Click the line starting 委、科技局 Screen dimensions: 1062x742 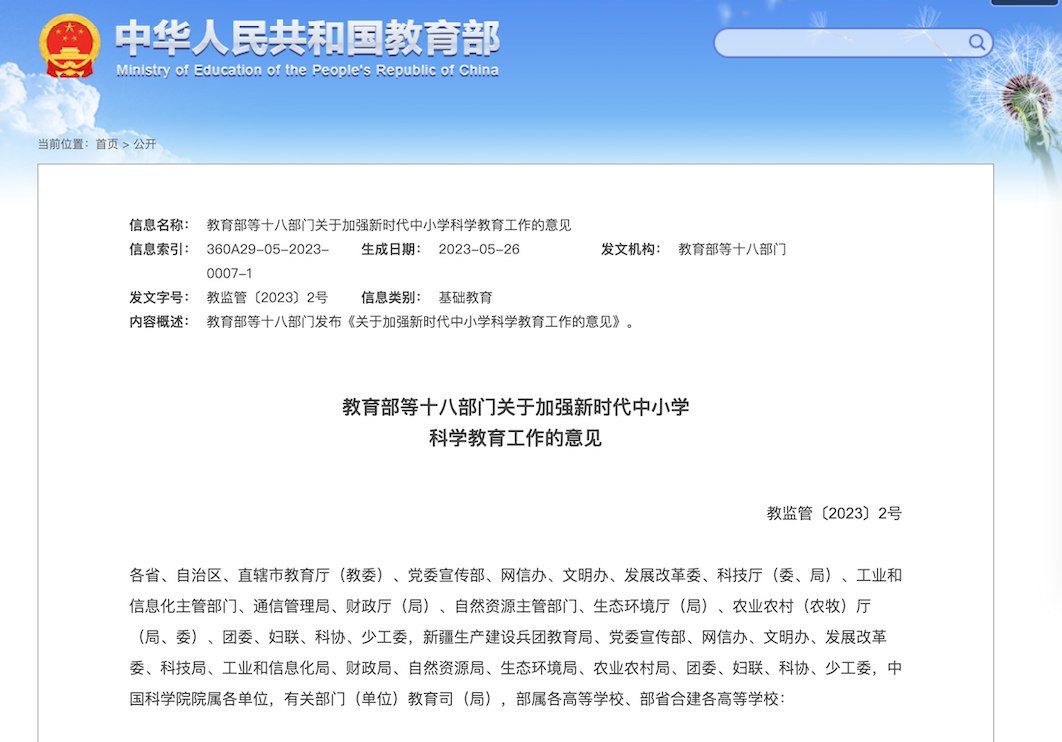point(515,668)
